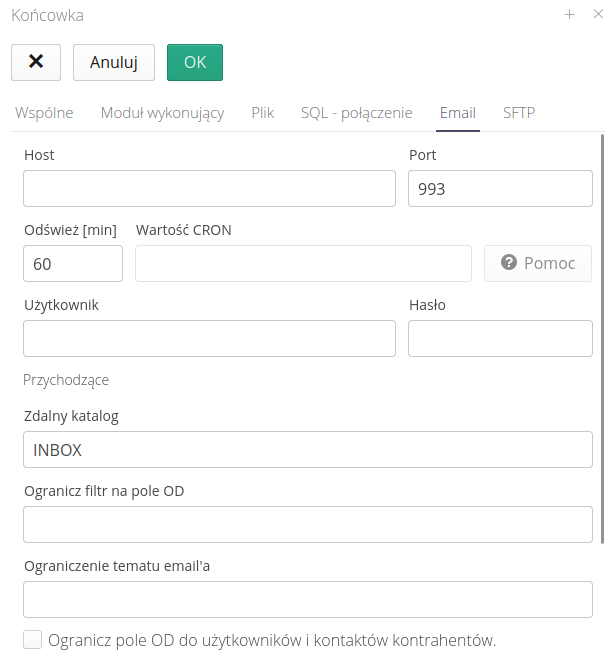This screenshot has width=608, height=664.
Task: Focus the Użytkownik text field
Action: (x=209, y=339)
